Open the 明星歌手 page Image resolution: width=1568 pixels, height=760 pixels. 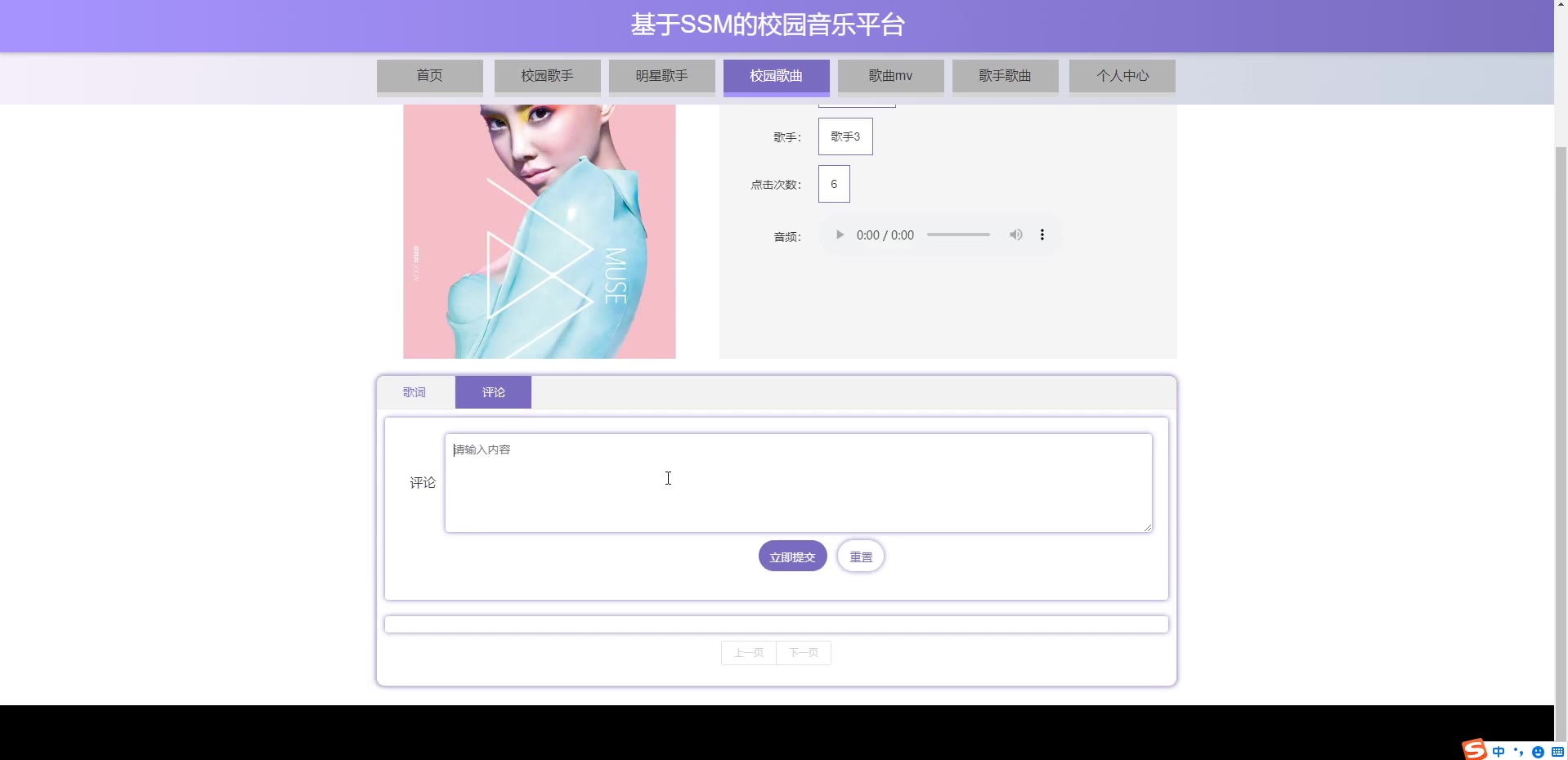click(662, 76)
